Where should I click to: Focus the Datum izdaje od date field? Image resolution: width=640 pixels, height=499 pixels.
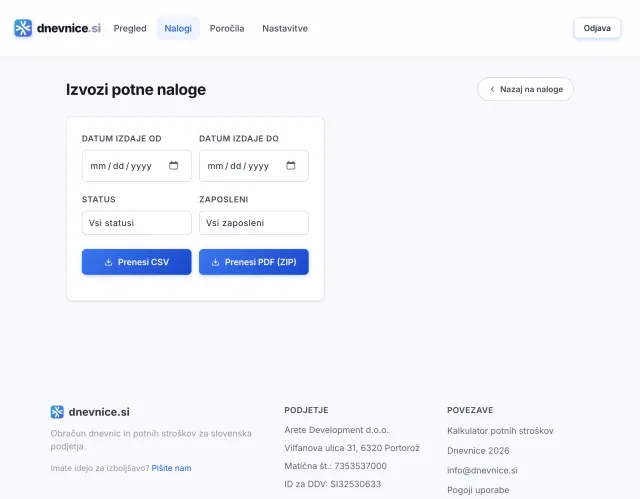(x=122, y=166)
